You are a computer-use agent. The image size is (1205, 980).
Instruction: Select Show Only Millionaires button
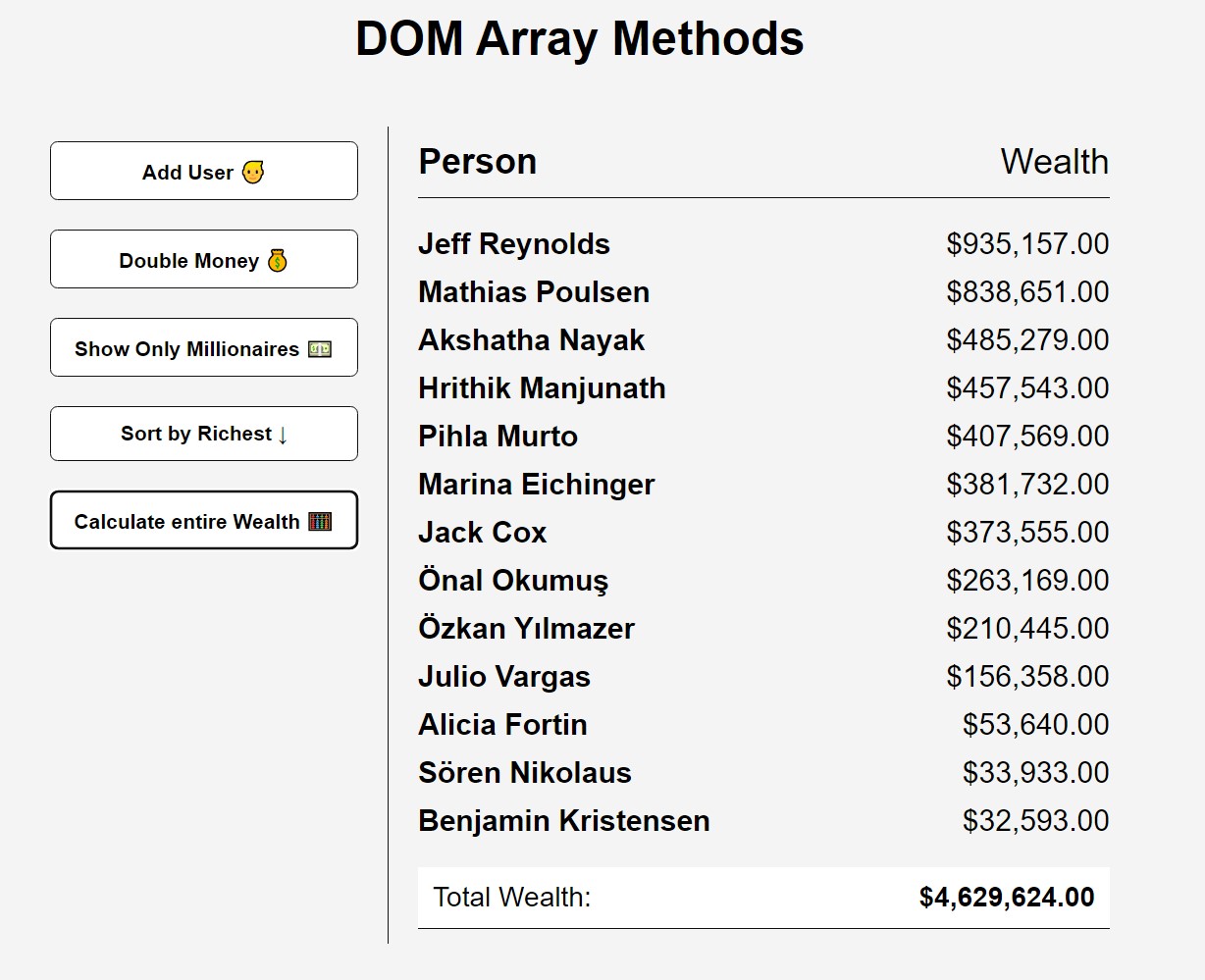(204, 347)
